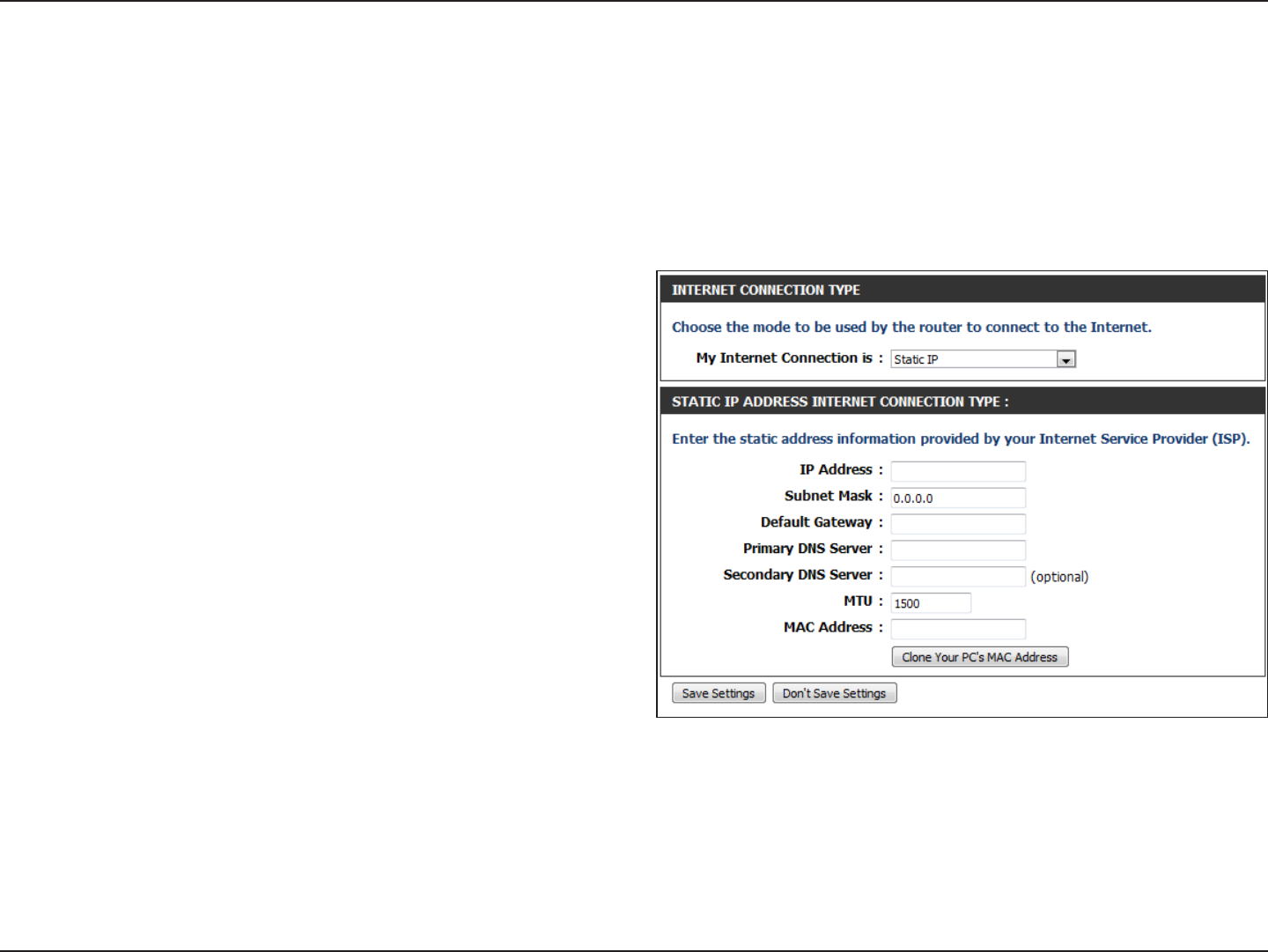
Task: Click the INTERNET CONNECTION TYPE header text
Action: [766, 290]
